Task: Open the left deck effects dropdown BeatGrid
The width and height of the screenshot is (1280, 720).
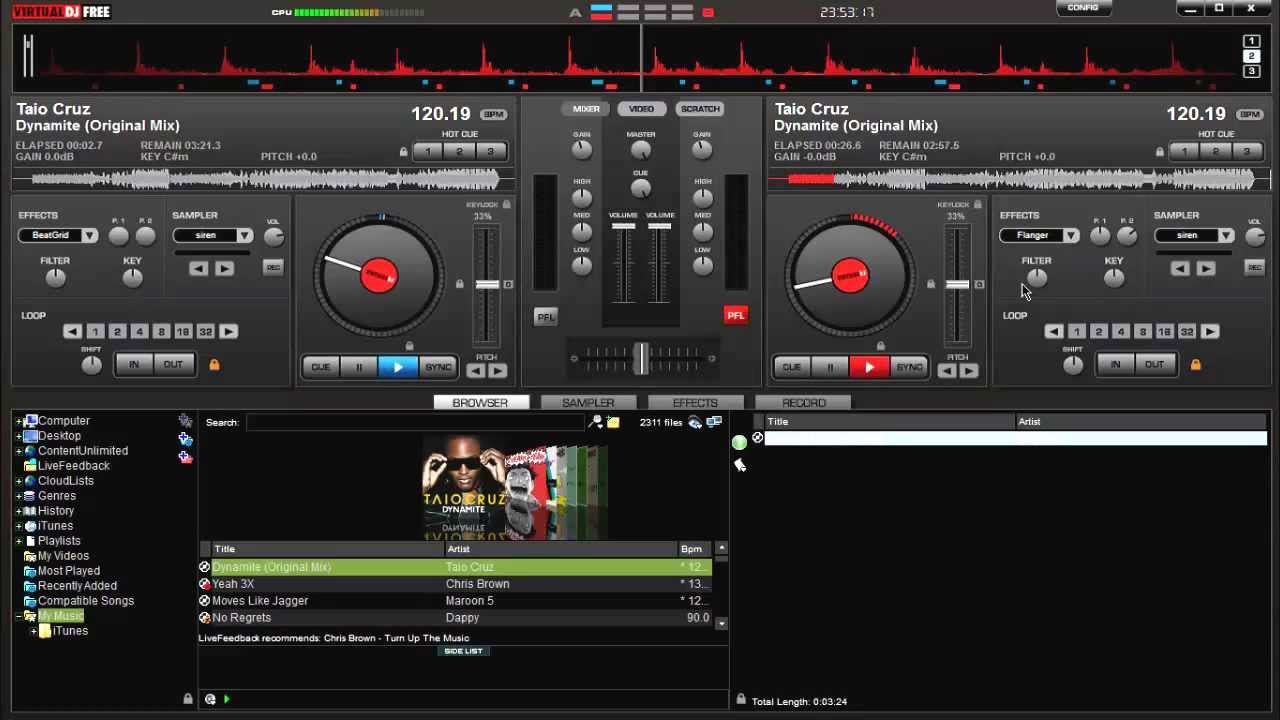Action: coord(58,236)
